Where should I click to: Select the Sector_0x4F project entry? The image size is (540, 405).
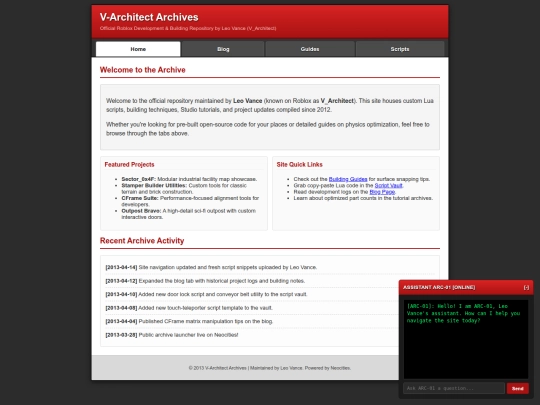tap(189, 179)
